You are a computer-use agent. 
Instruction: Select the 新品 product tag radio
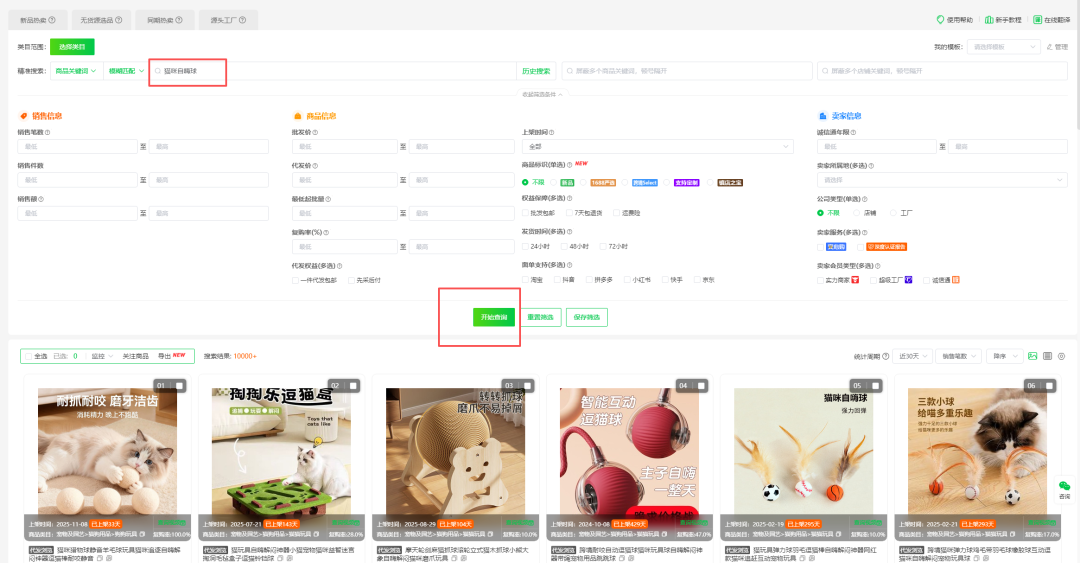[554, 183]
